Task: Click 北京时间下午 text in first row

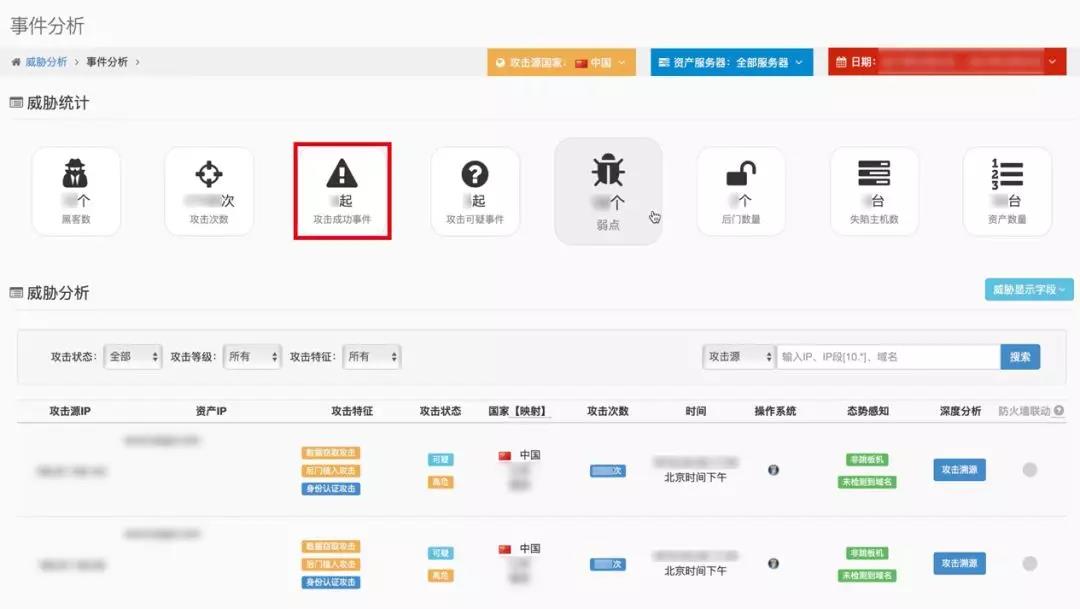Action: 695,477
